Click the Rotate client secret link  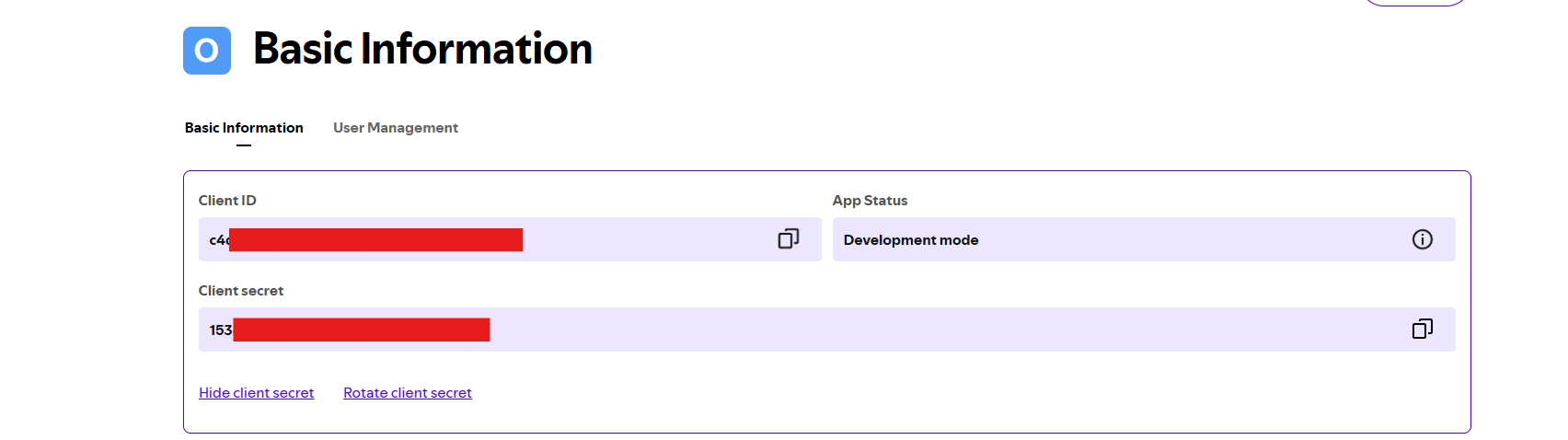coord(407,393)
